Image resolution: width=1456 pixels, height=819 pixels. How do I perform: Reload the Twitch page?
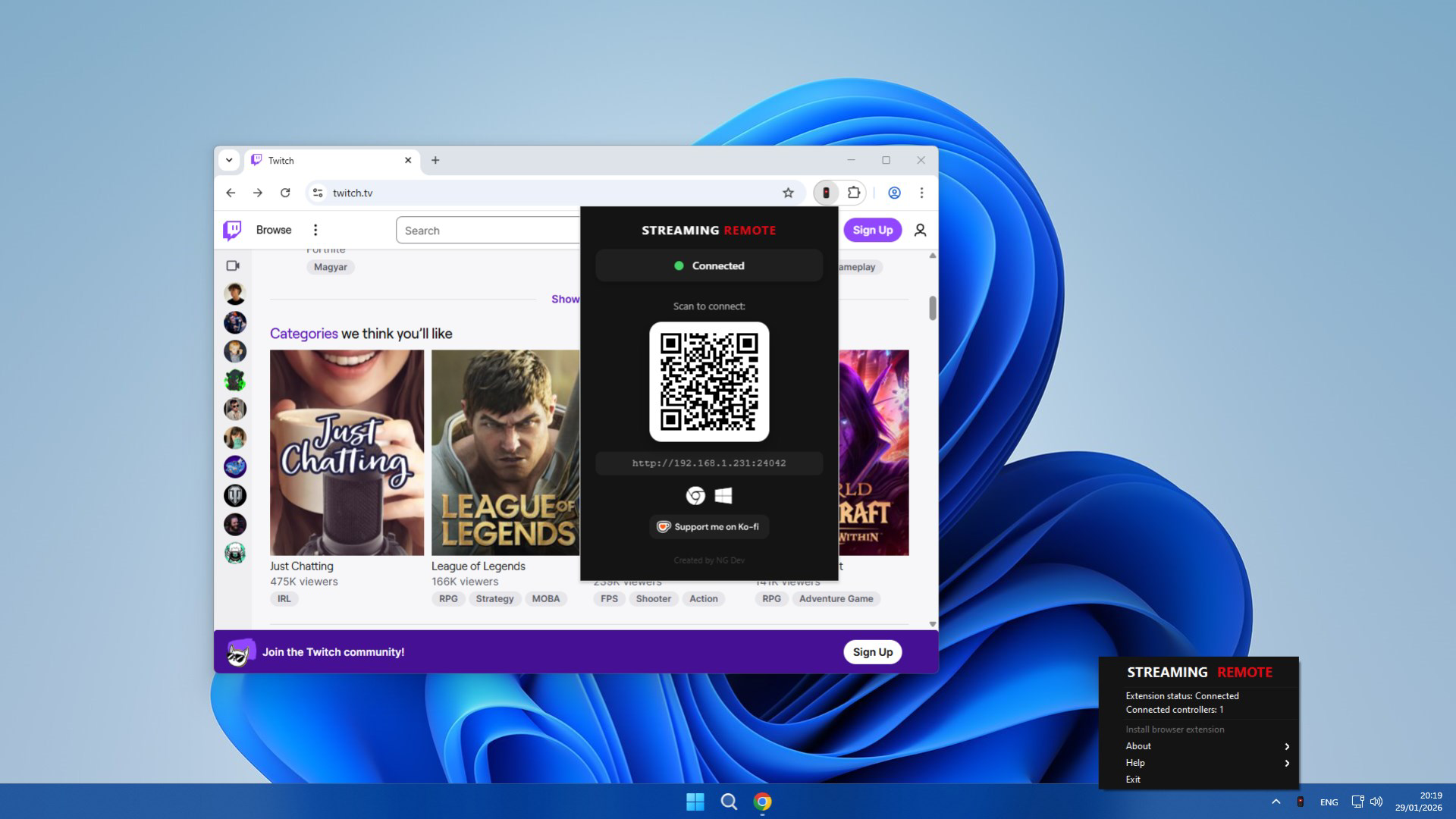[285, 193]
